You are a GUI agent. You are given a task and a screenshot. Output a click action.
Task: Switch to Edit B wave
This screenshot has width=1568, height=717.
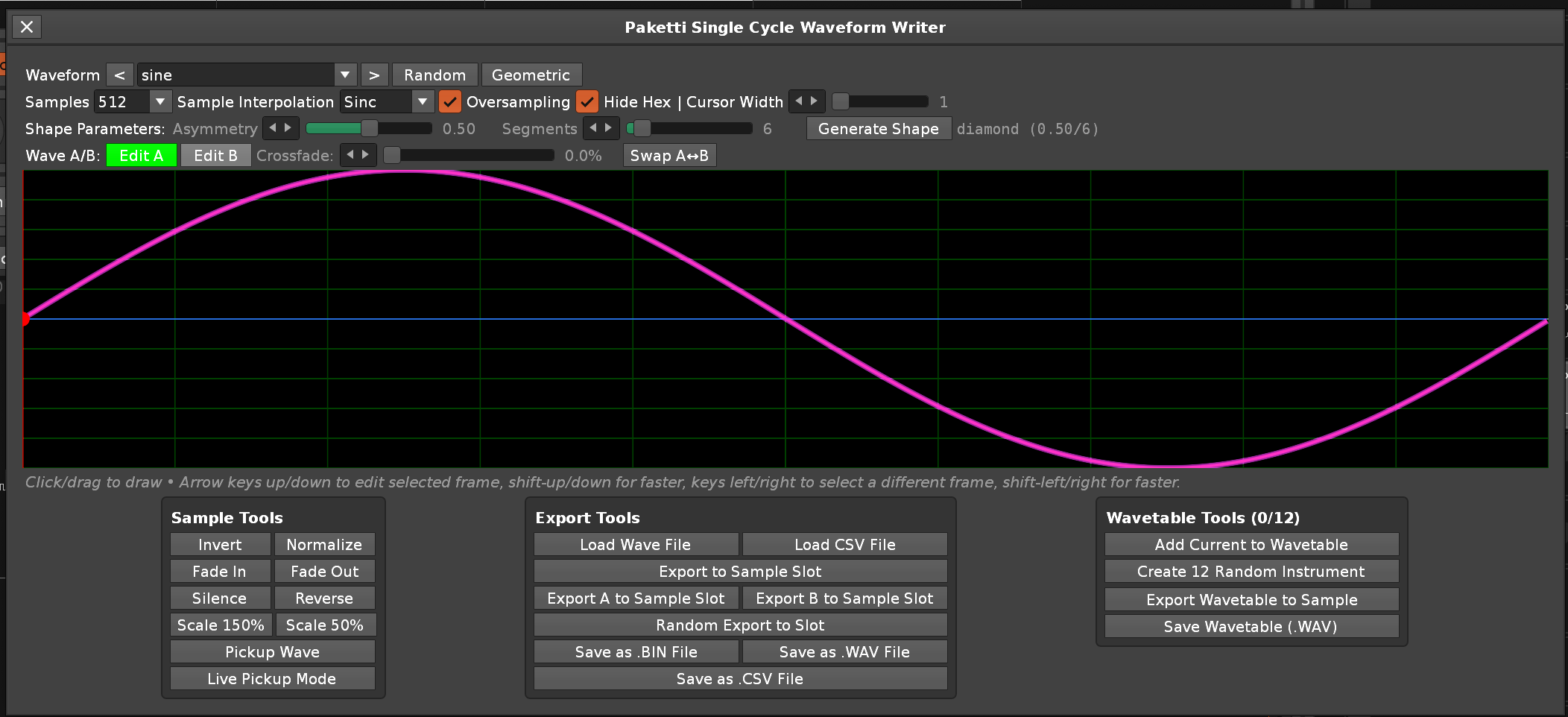[x=215, y=156]
